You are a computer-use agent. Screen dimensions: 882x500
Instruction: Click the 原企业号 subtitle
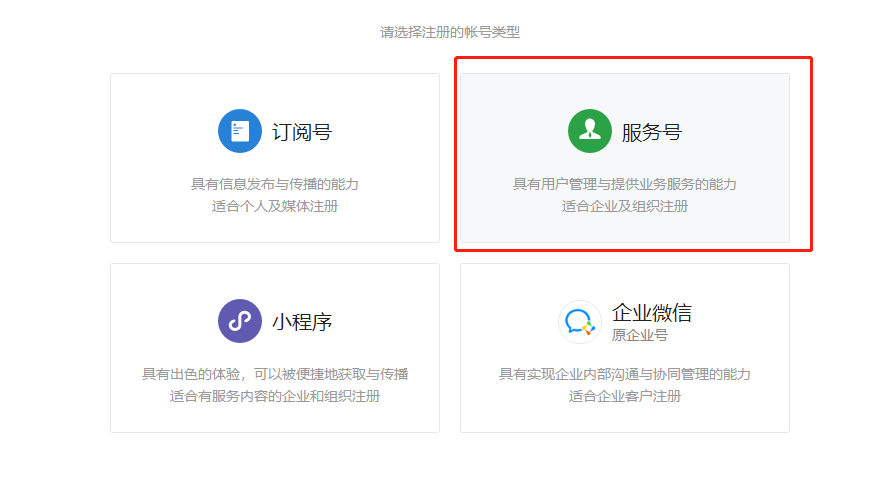tap(640, 335)
